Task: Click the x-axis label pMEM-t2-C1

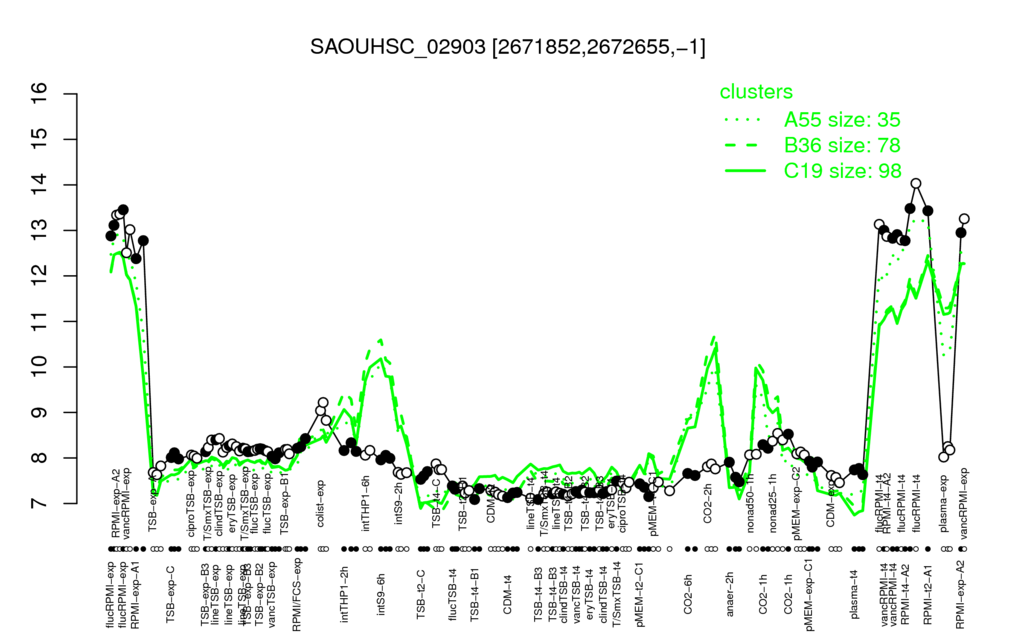Action: click(641, 594)
